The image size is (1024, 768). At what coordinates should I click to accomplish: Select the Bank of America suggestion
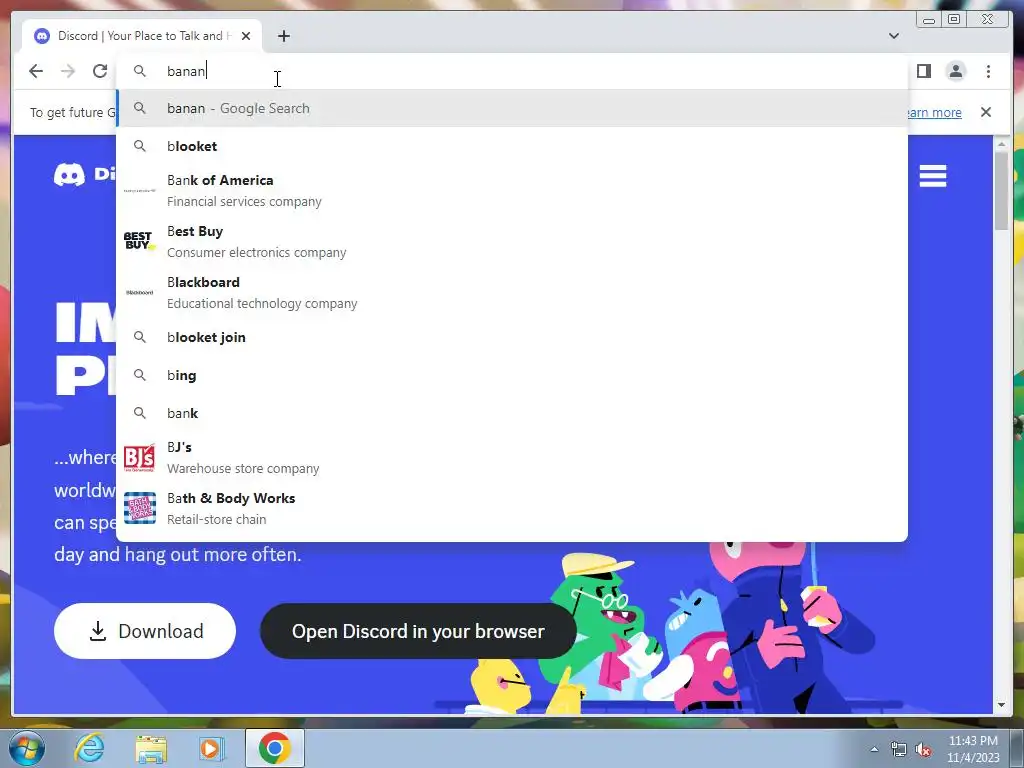coord(512,191)
